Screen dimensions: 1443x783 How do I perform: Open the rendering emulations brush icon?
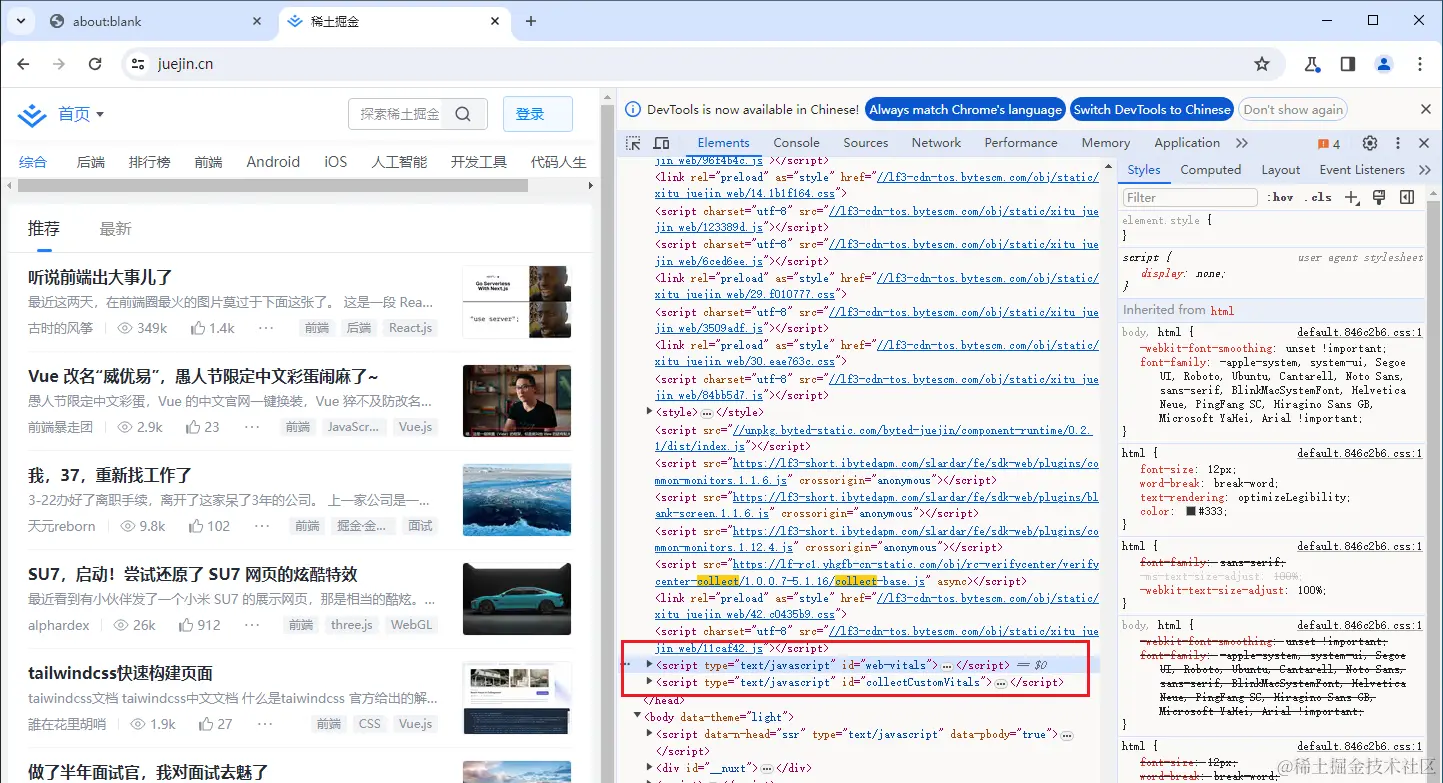(1379, 197)
